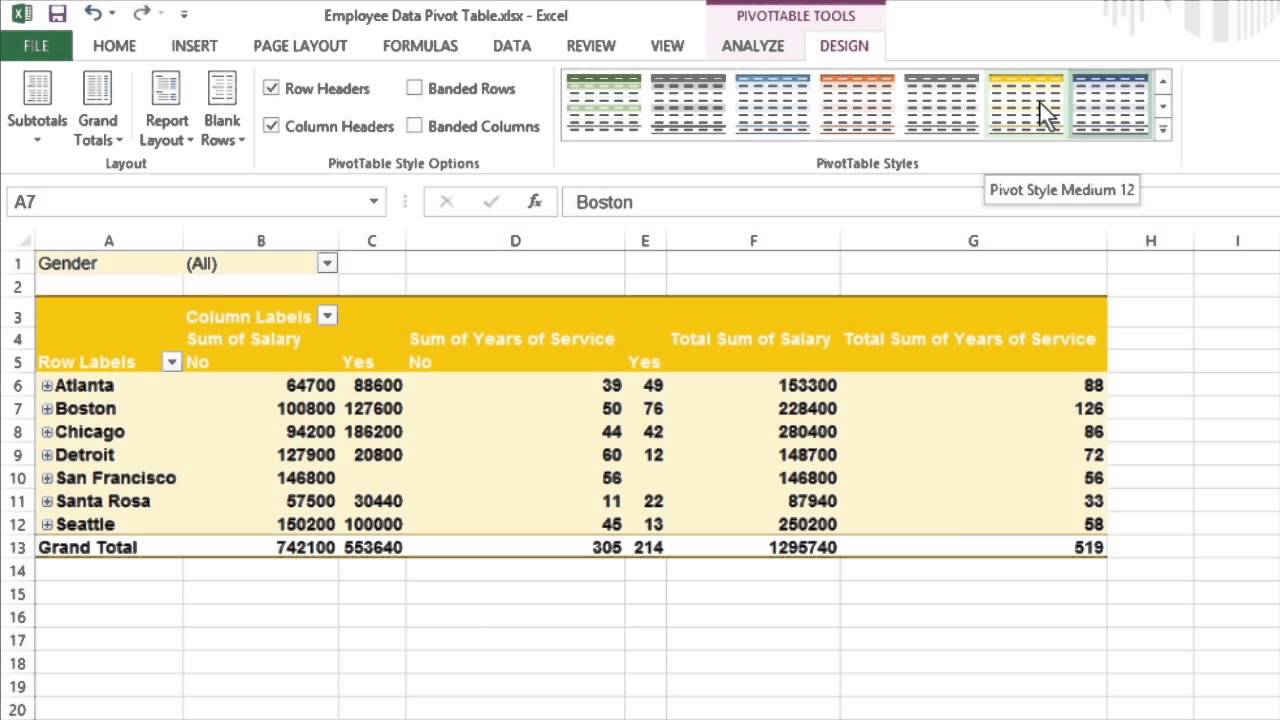Expand the full PivotTable Styles gallery
Viewport: 1280px width, 720px height.
tap(1163, 128)
